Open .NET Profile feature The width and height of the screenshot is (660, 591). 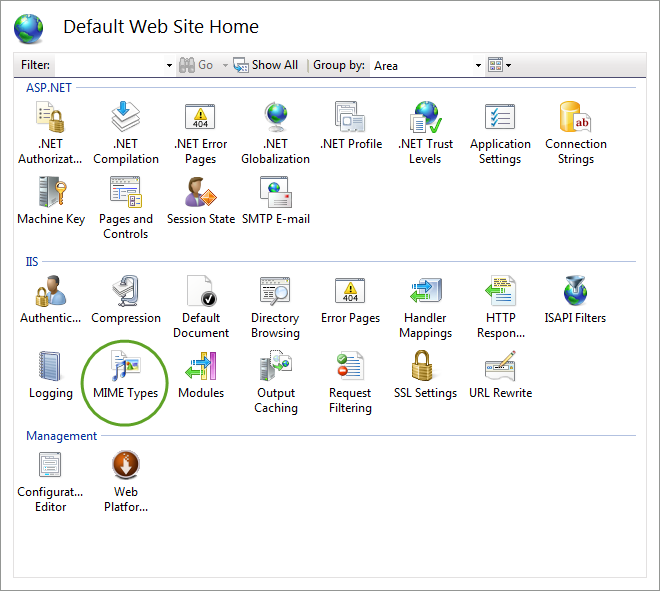pos(351,125)
